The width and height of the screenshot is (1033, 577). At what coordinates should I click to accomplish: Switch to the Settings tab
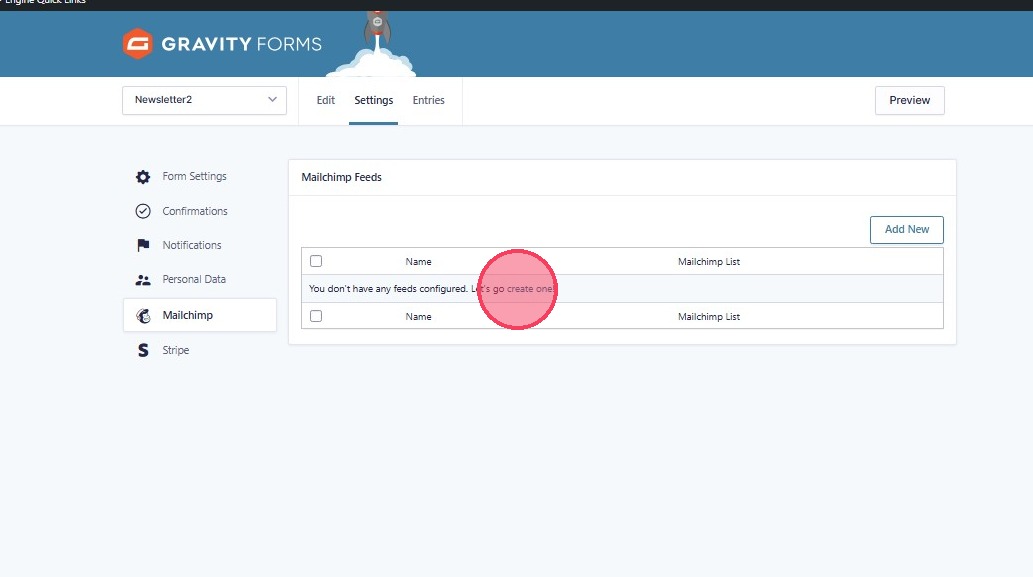(374, 100)
